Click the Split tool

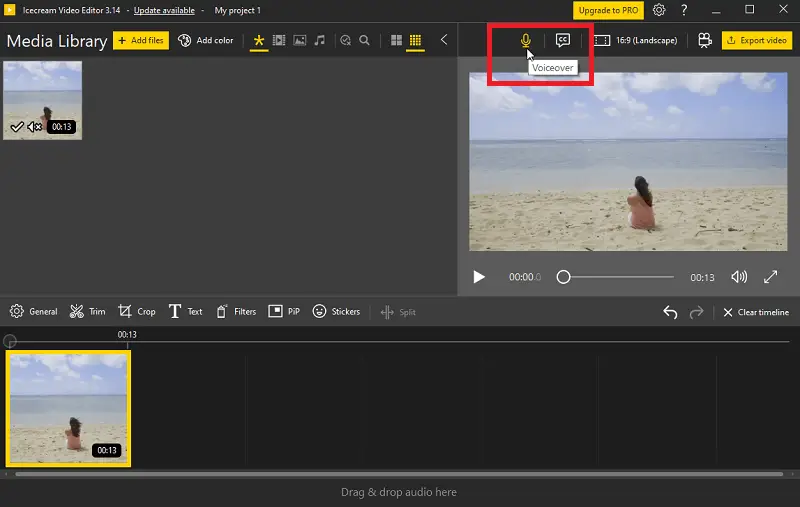coord(398,312)
